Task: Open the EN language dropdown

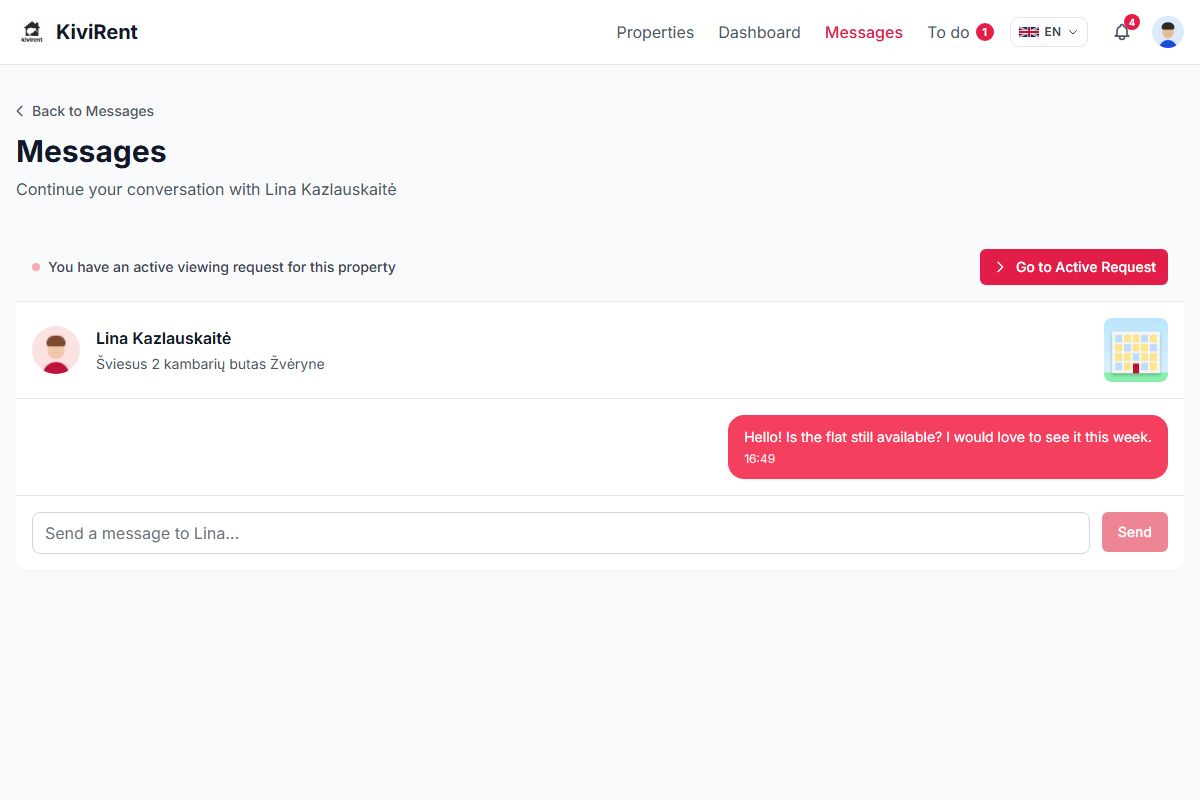Action: (1049, 32)
